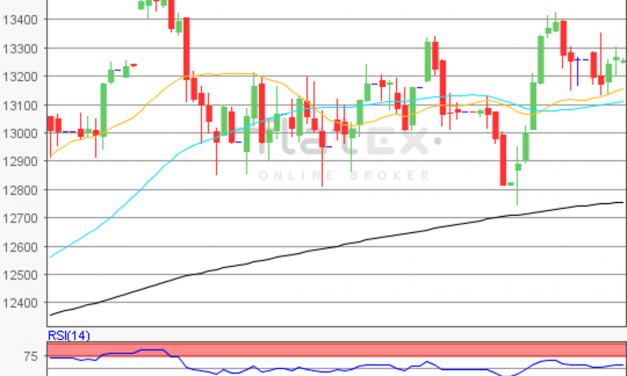Click the 13200 price axis label

[x=20, y=77]
